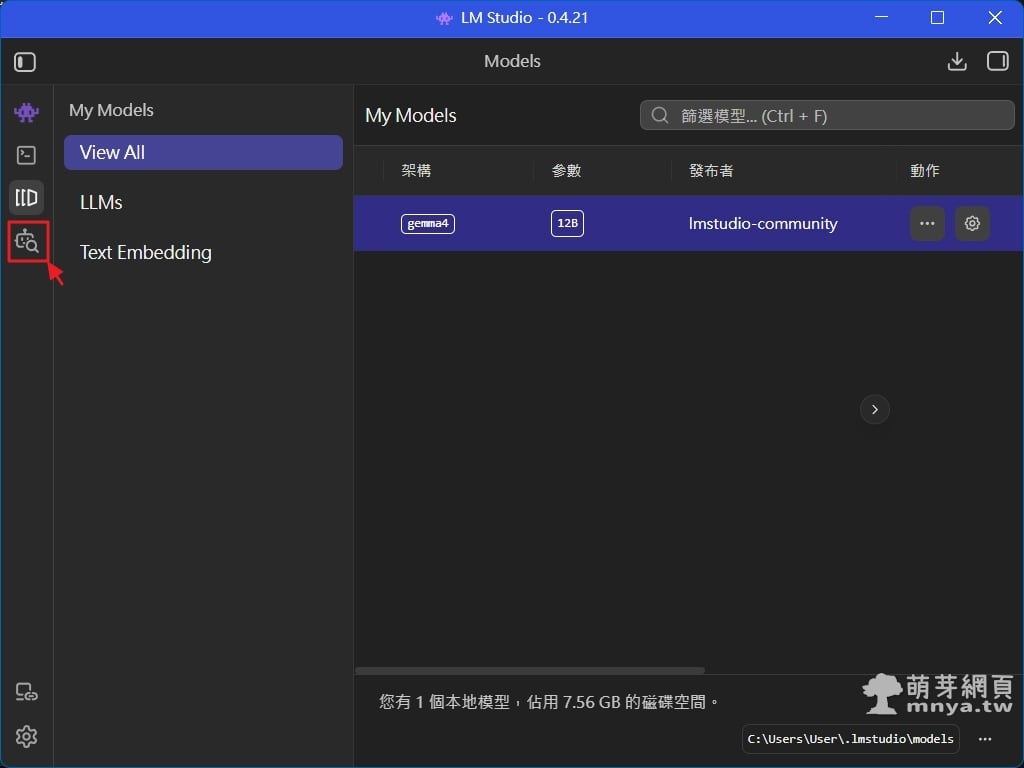
Task: Expand the panel using the round chevron button
Action: (x=874, y=409)
